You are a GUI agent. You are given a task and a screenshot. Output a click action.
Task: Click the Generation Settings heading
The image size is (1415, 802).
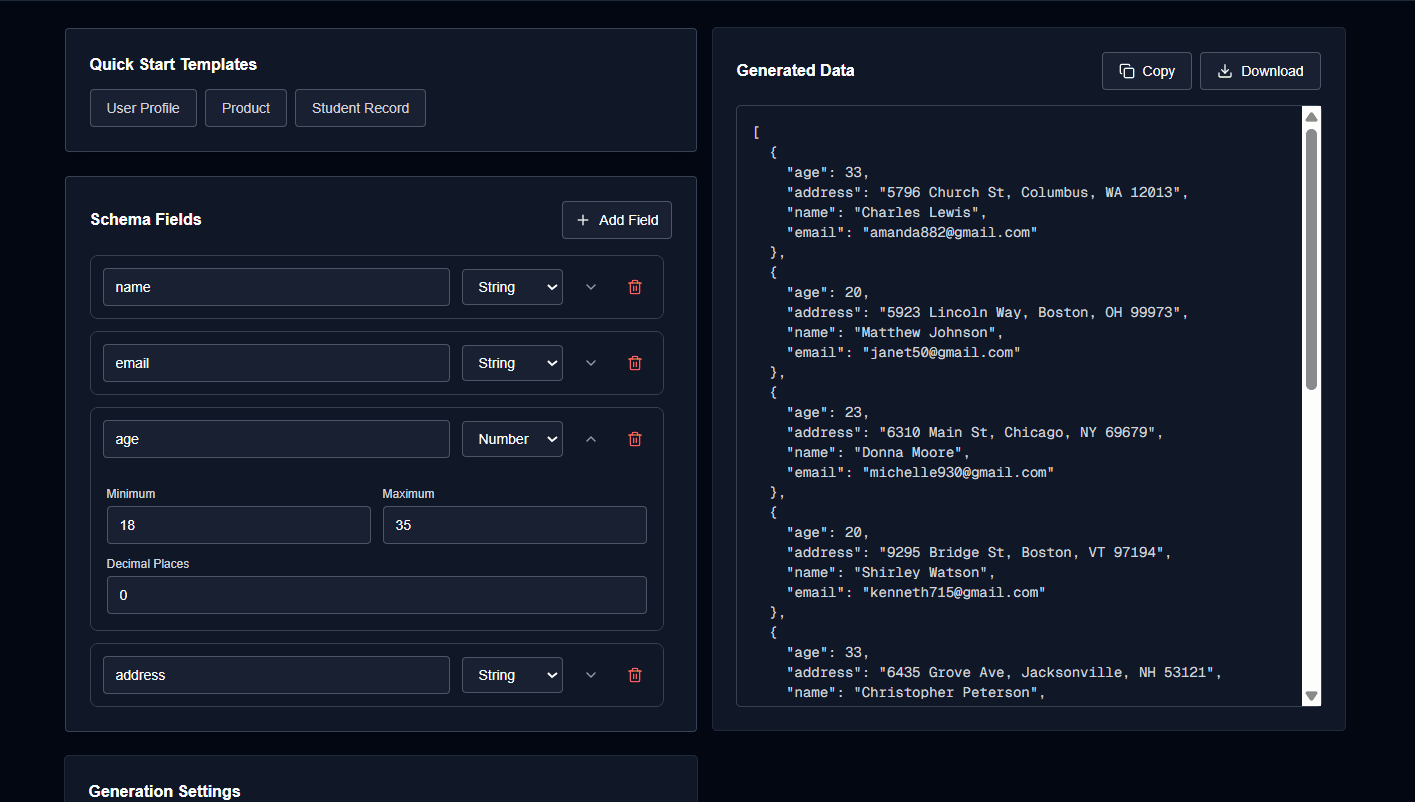[x=164, y=791]
